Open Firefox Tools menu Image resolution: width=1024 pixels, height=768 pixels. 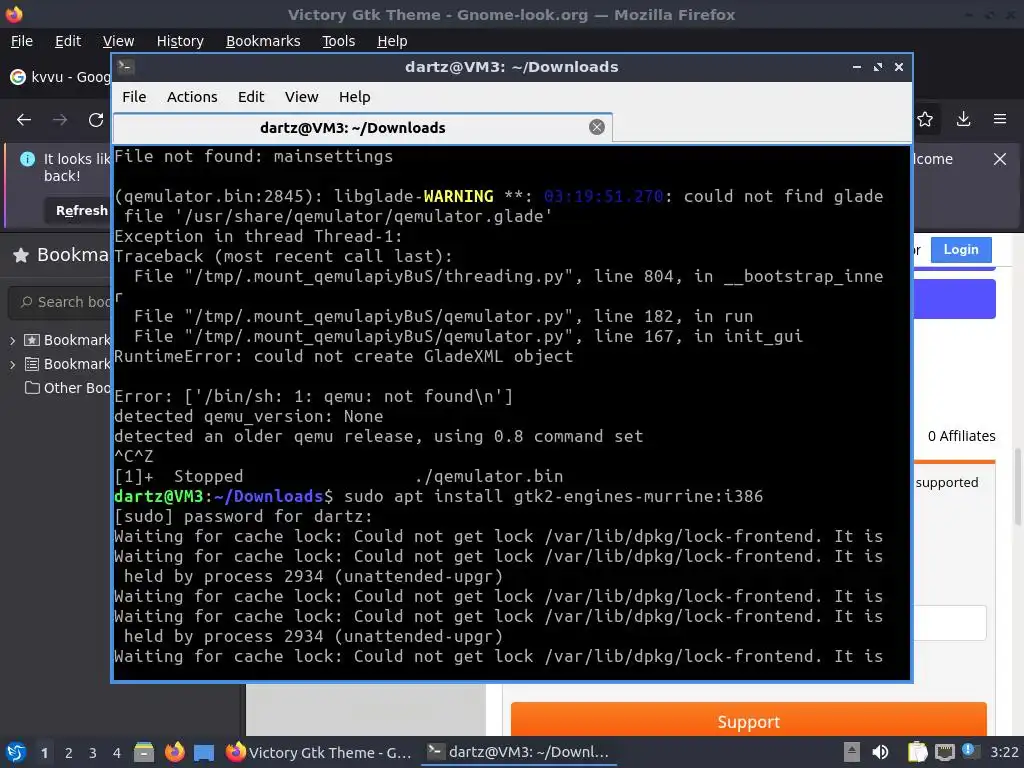point(338,41)
